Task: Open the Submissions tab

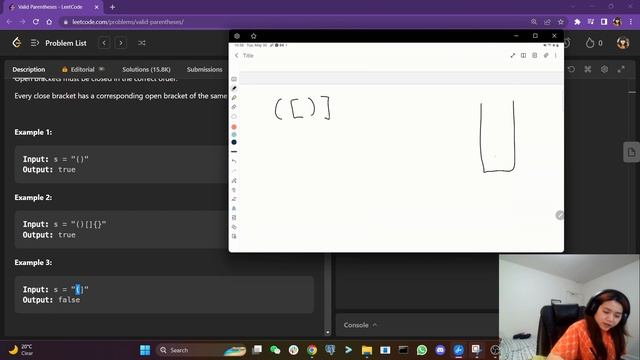Action: (204, 69)
